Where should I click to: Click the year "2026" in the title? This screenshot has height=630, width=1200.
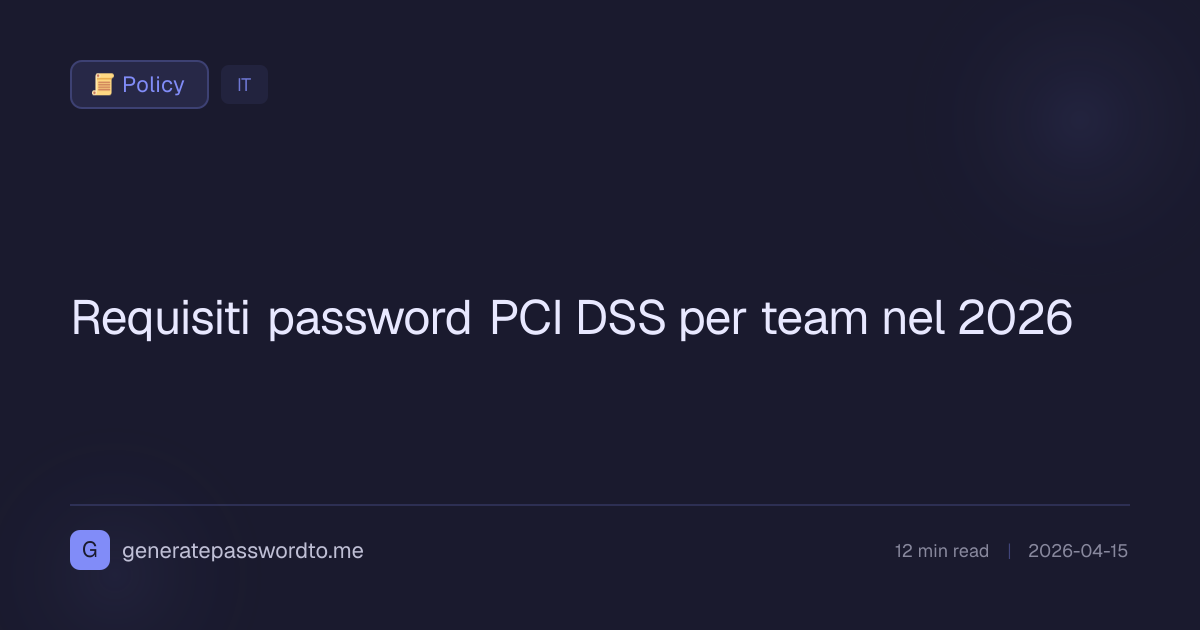[x=1014, y=319]
